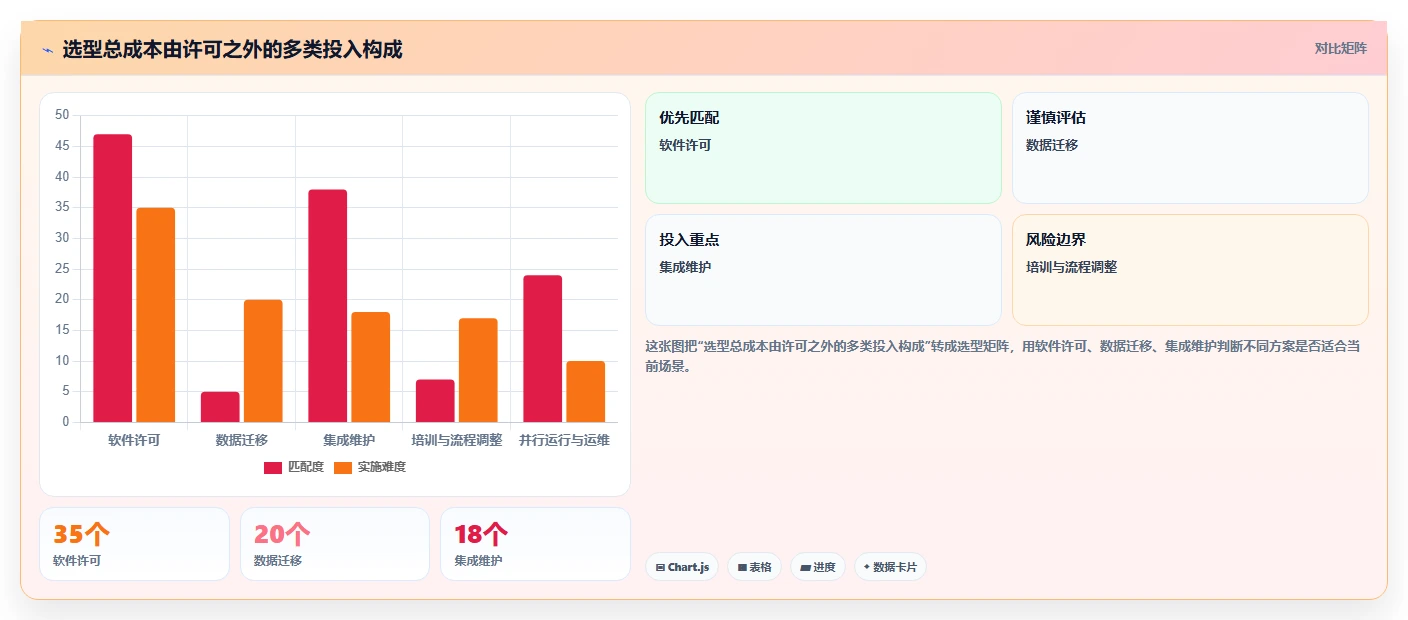This screenshot has width=1408, height=620.
Task: Click the red 匹配度 bar for 软件许可
Action: tap(113, 278)
